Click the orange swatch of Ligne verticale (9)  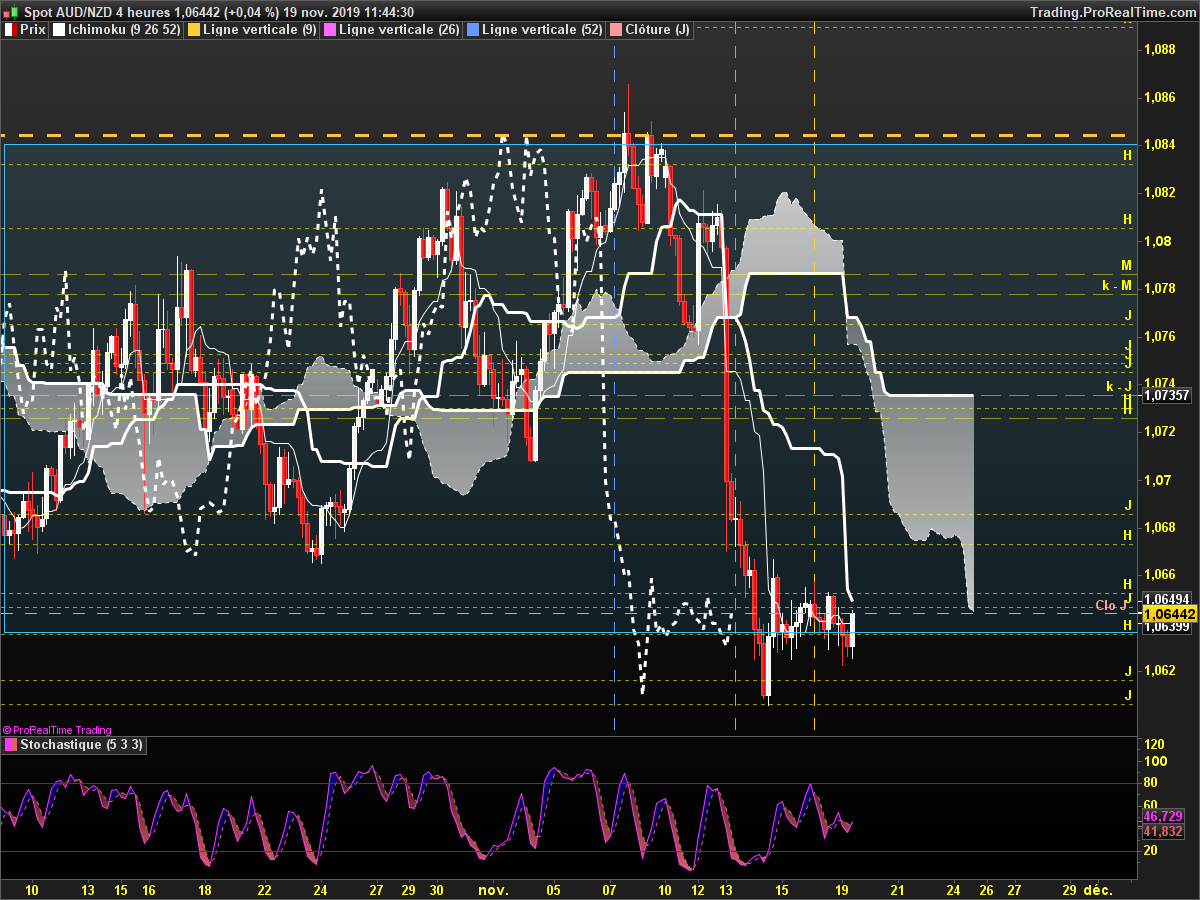pos(194,30)
